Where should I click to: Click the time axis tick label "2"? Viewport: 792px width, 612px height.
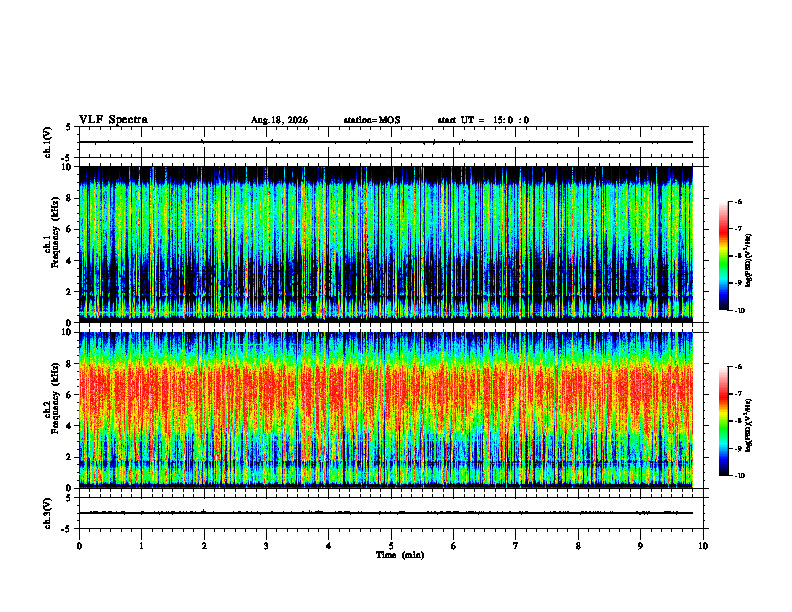[204, 546]
